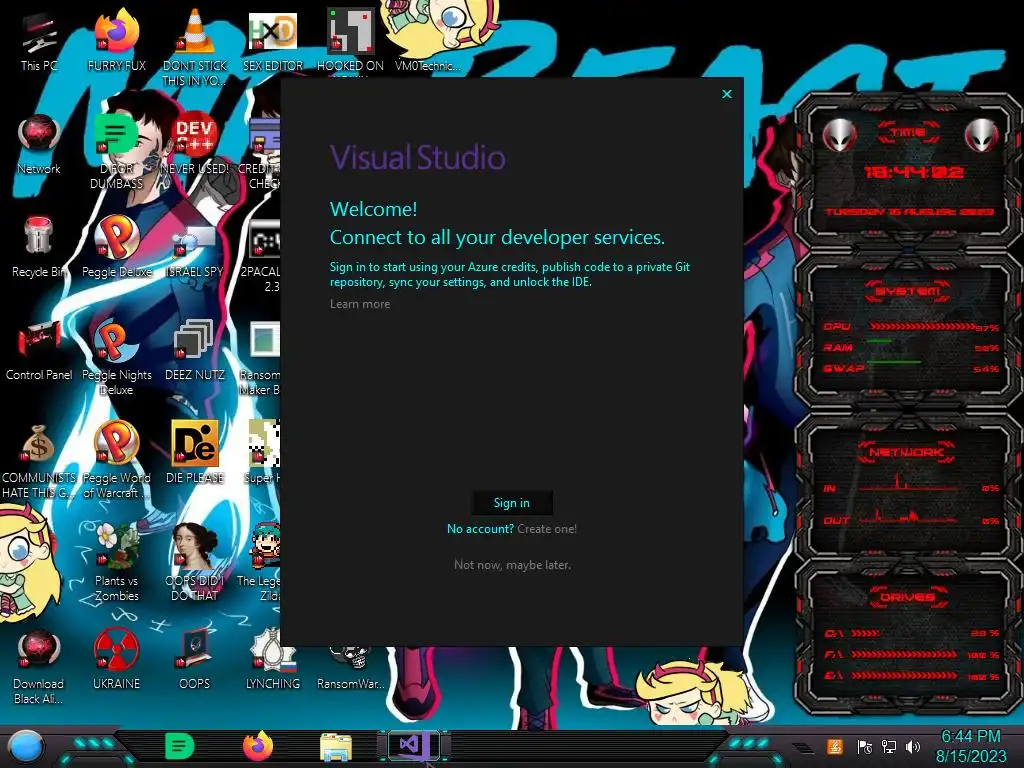Open the Learn more link

click(x=360, y=304)
